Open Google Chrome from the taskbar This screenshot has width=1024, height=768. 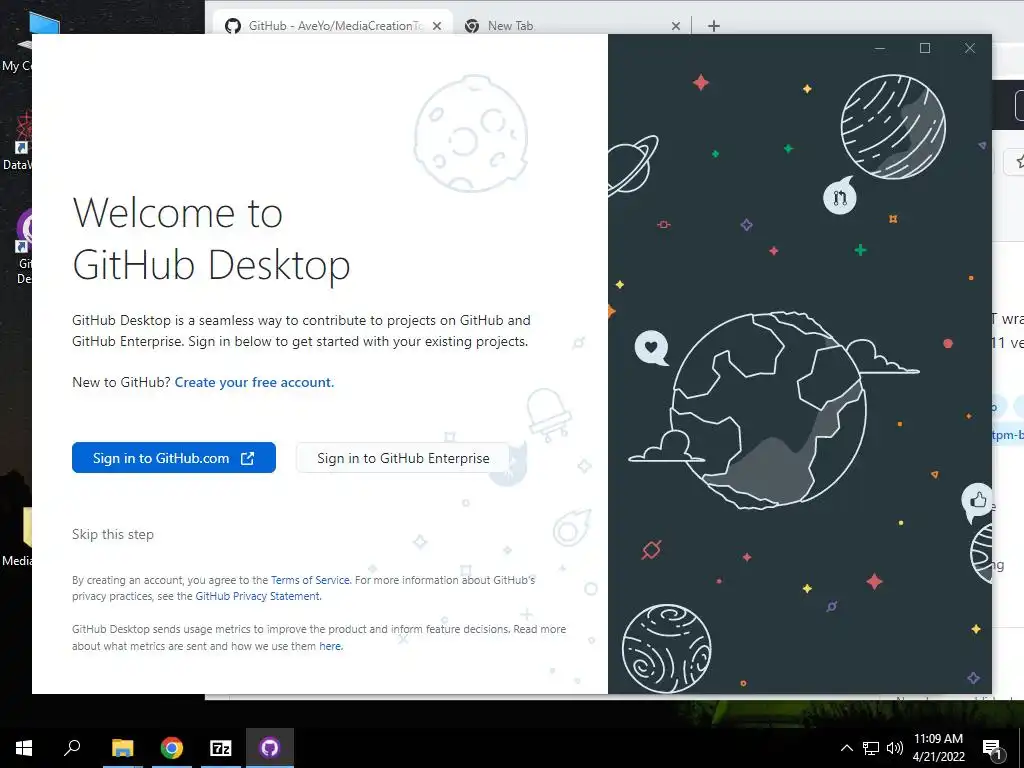[172, 748]
